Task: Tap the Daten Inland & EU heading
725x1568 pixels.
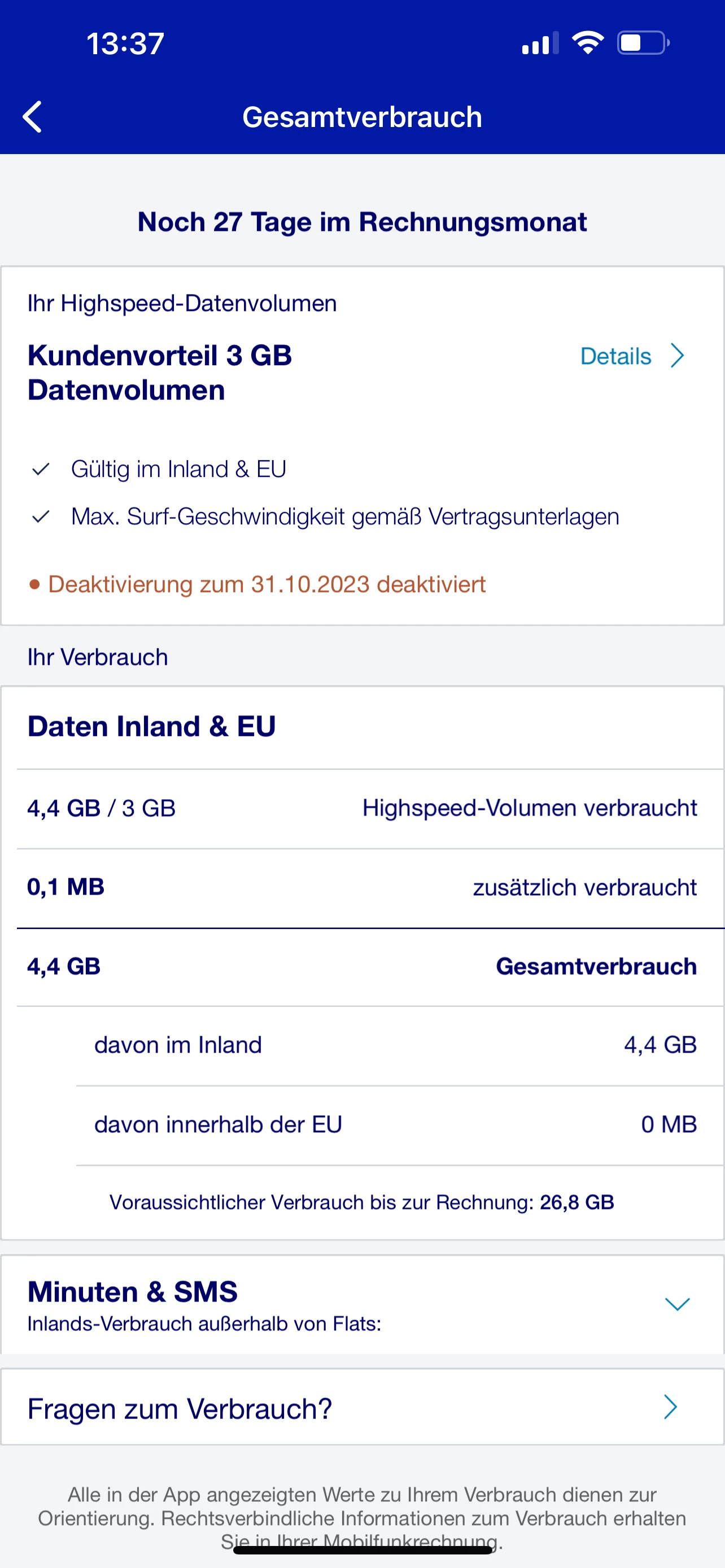Action: pyautogui.click(x=151, y=726)
